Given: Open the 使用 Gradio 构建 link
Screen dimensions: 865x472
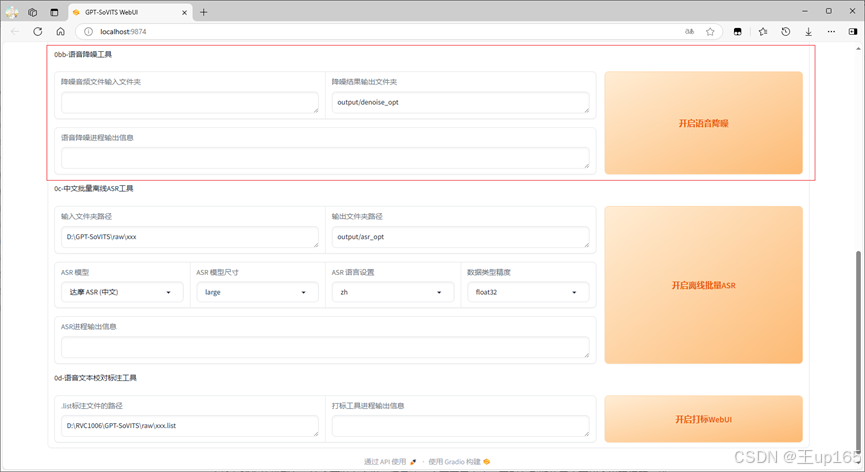Looking at the screenshot, I should tap(459, 462).
